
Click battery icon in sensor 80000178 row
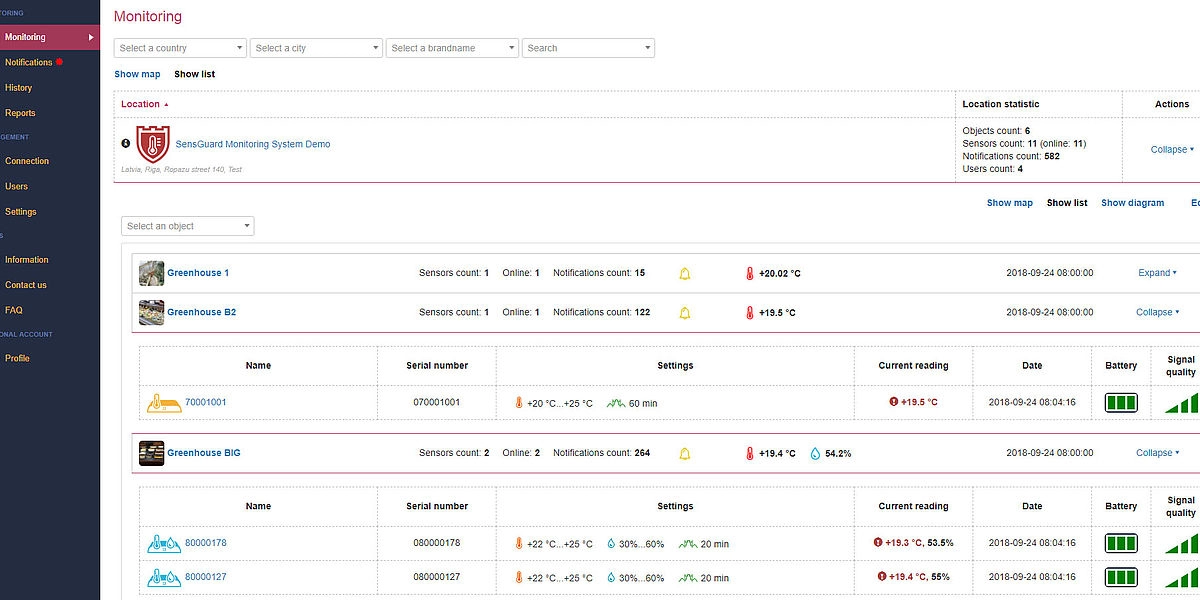pyautogui.click(x=1121, y=543)
